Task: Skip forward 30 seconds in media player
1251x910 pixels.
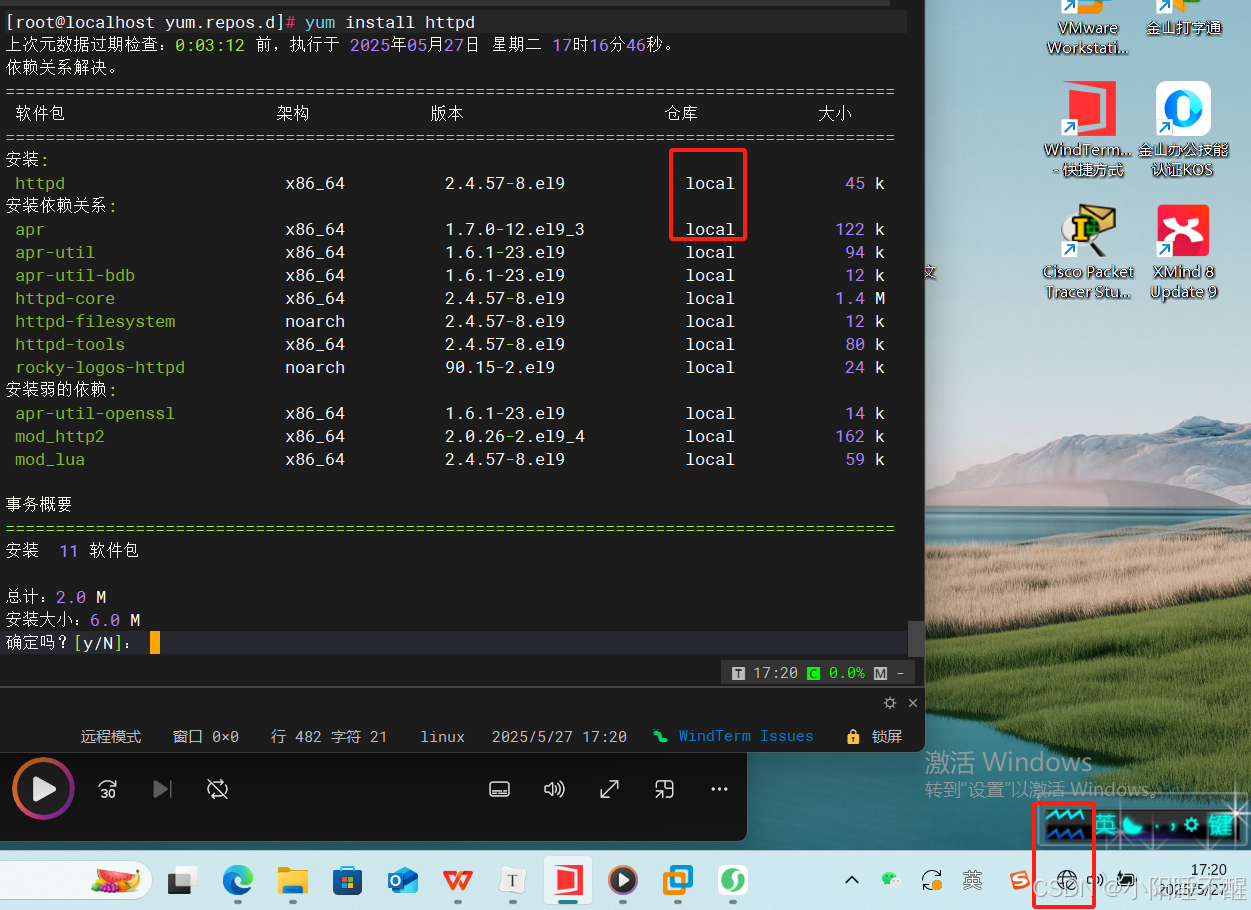Action: click(x=108, y=789)
